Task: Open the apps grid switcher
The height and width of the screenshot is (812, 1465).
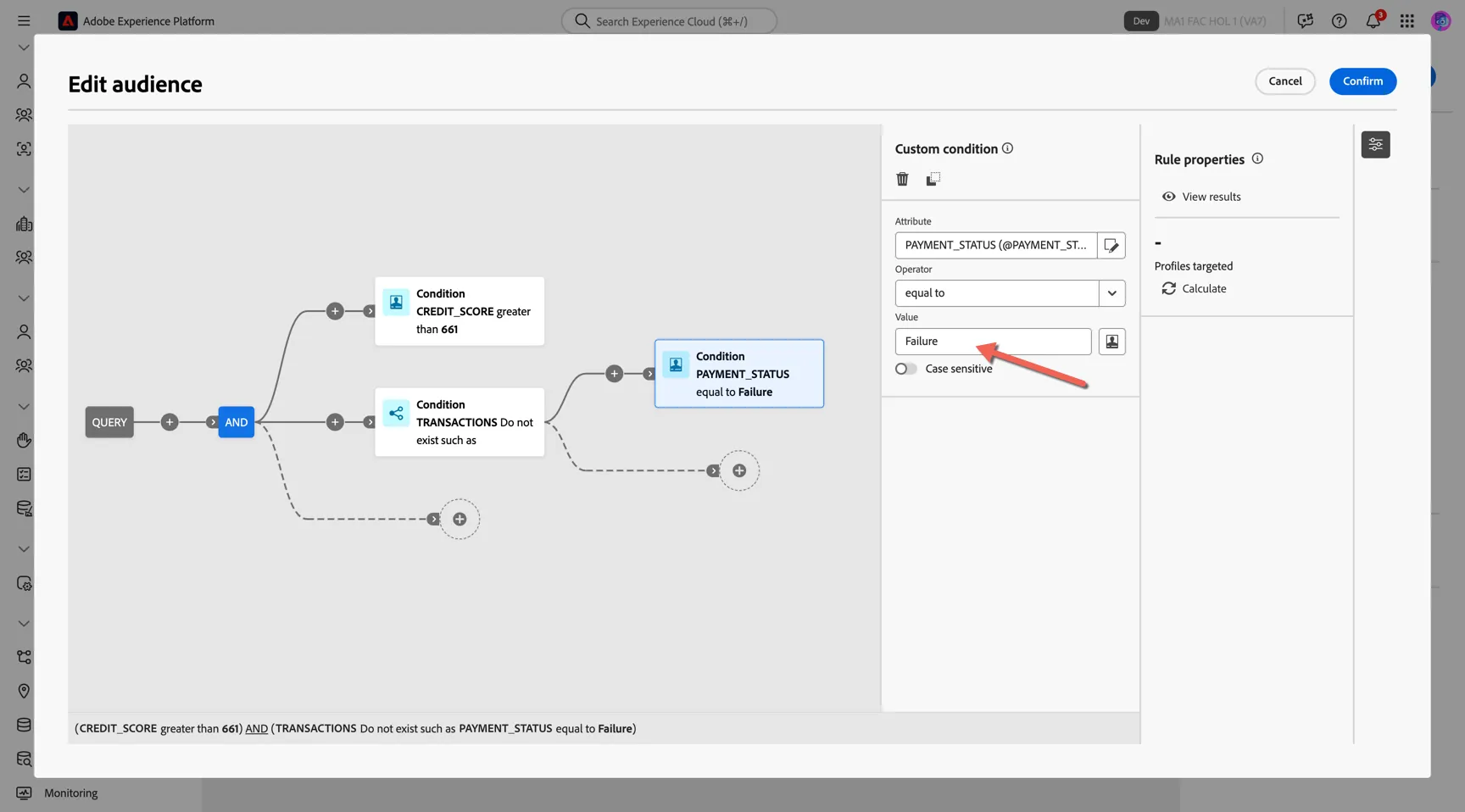Action: coord(1407,21)
